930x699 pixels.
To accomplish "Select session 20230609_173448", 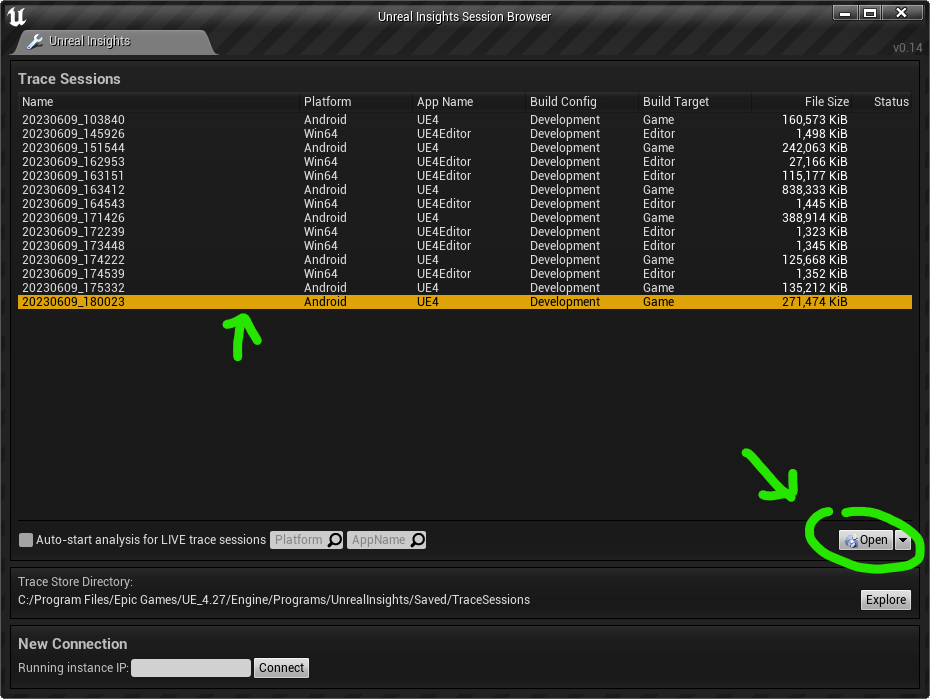I will point(465,246).
